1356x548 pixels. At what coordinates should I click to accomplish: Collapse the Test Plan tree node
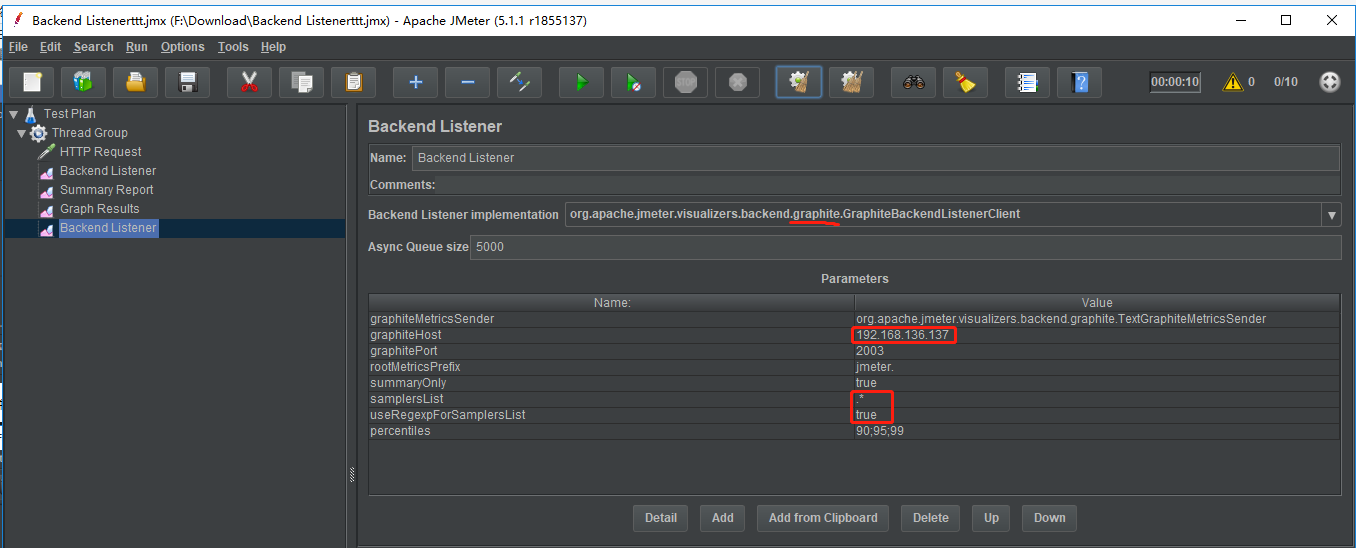pos(13,114)
